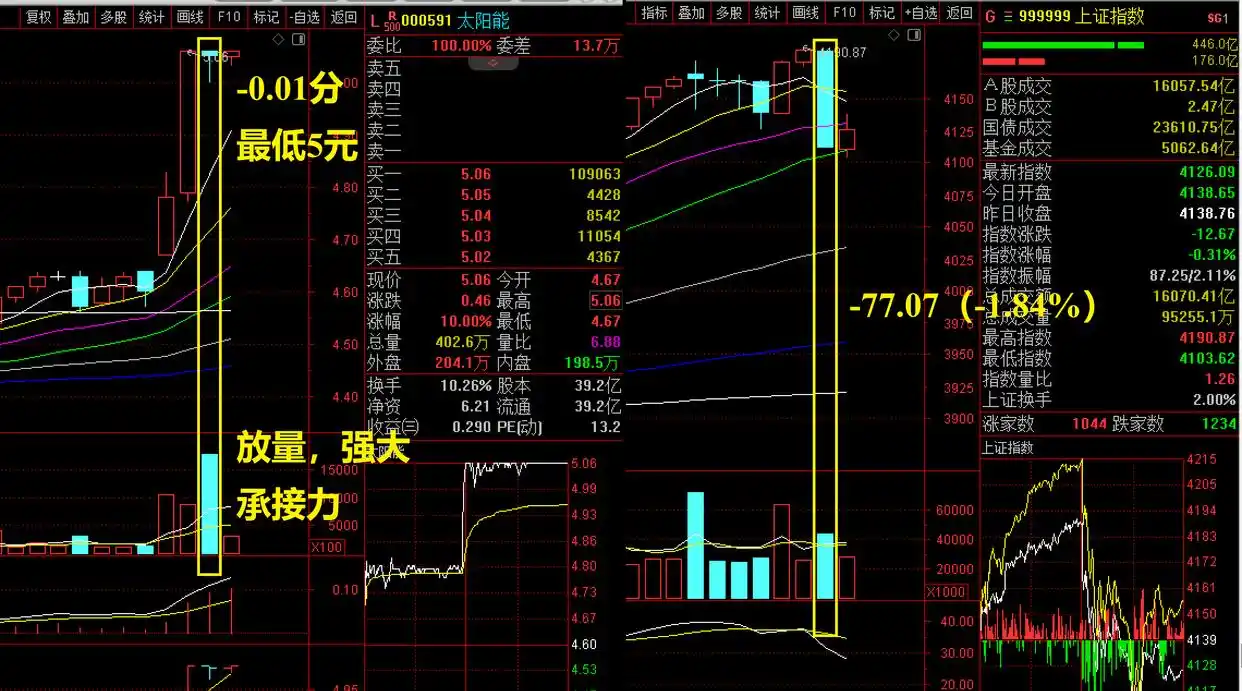Click 量比 value 6.88
This screenshot has width=1242, height=691.
604,342
